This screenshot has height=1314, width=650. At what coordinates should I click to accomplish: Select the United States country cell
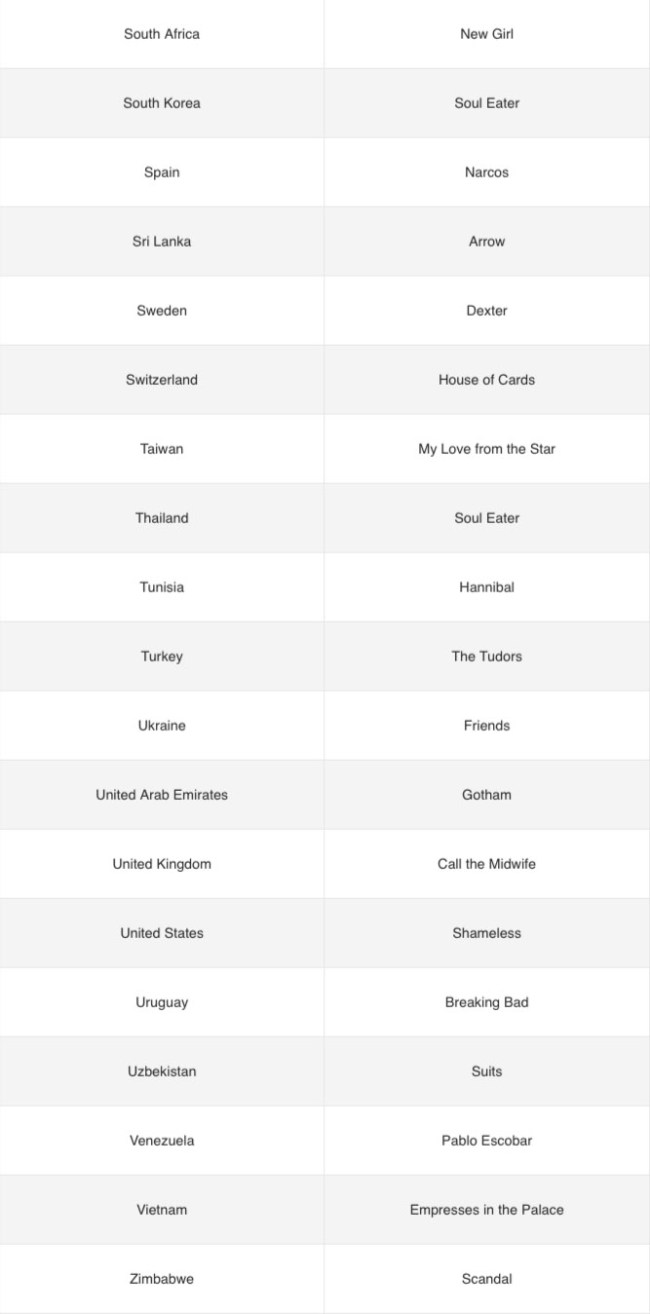[162, 933]
